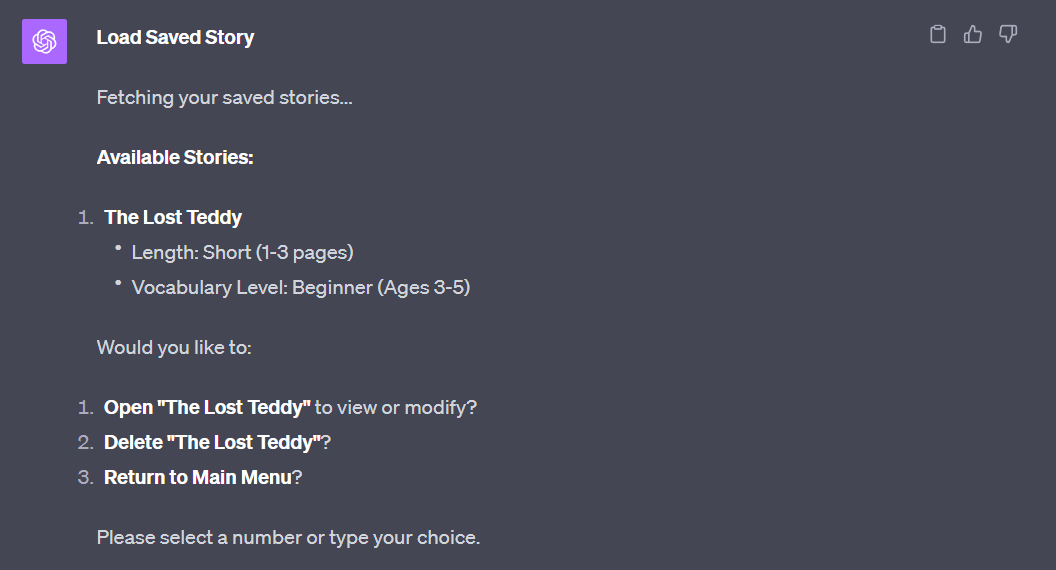
Task: Choose Open "The Lost Teddy" option
Action: point(207,408)
